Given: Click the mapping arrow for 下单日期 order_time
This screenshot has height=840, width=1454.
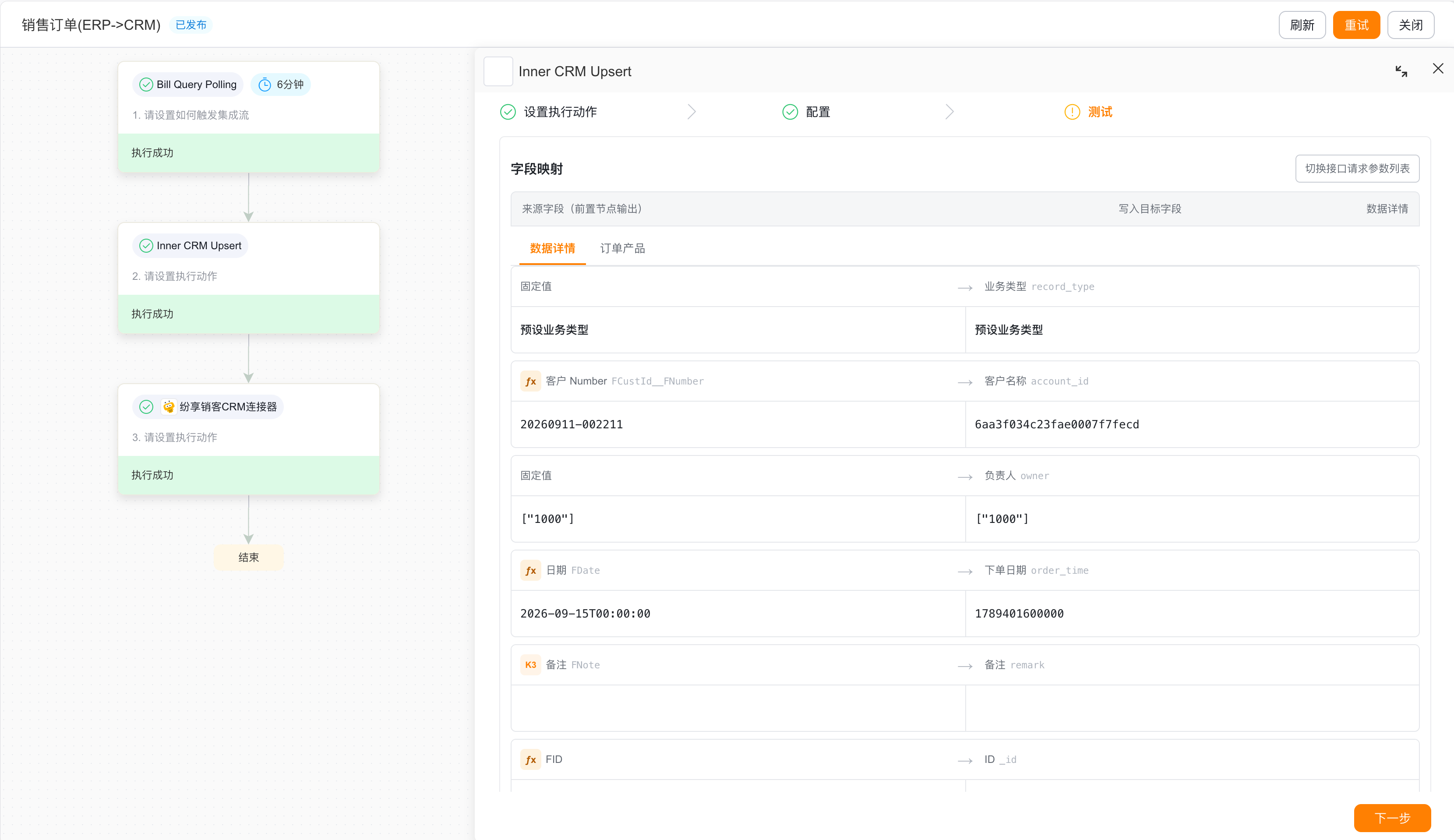Looking at the screenshot, I should click(x=965, y=571).
